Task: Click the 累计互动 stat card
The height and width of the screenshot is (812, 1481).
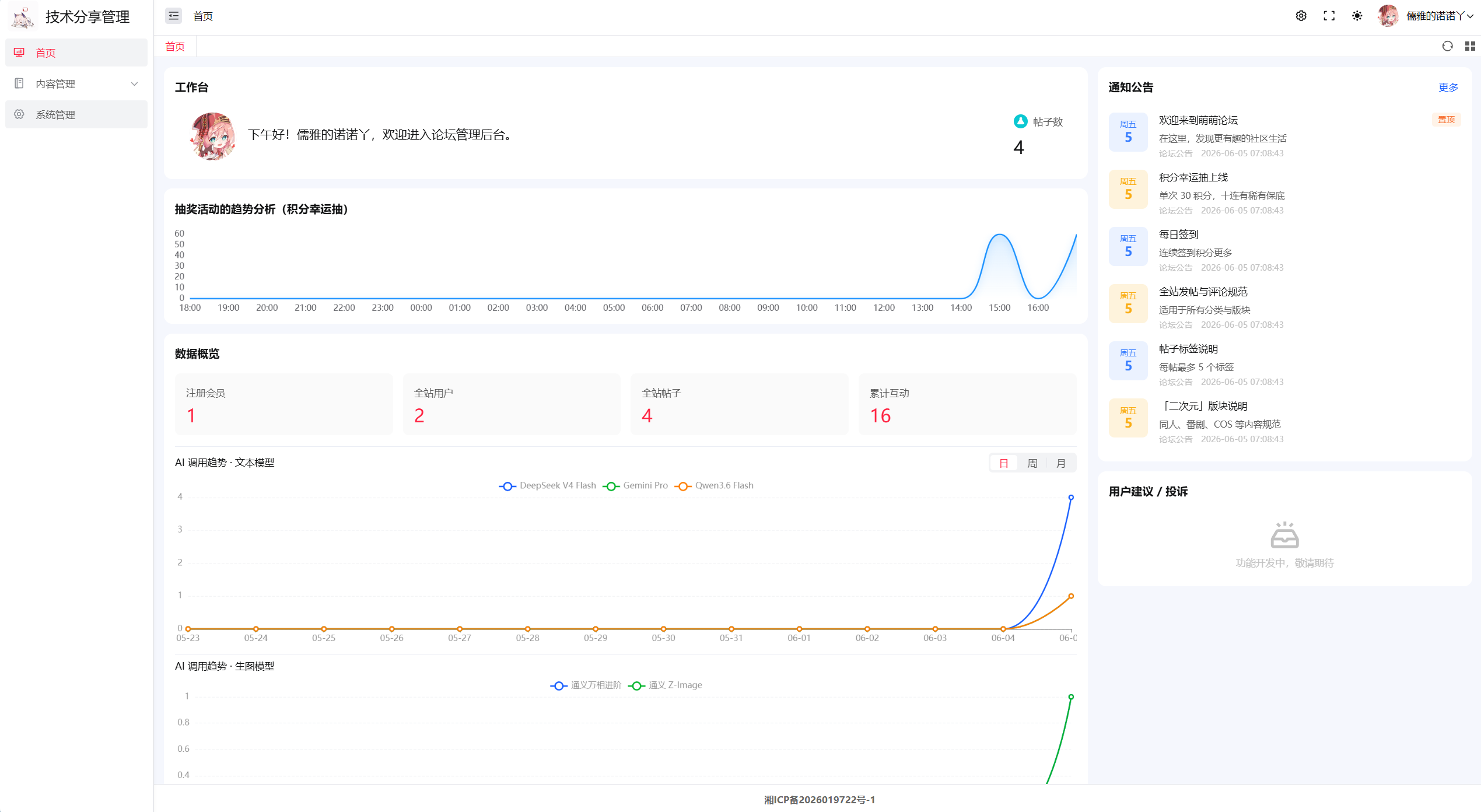Action: pyautogui.click(x=968, y=404)
